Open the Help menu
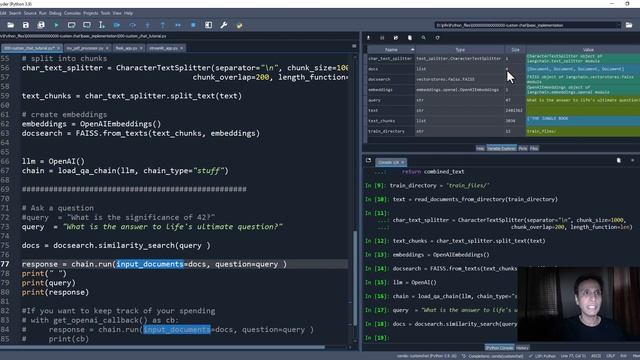640x360 pixels. [x=128, y=13]
